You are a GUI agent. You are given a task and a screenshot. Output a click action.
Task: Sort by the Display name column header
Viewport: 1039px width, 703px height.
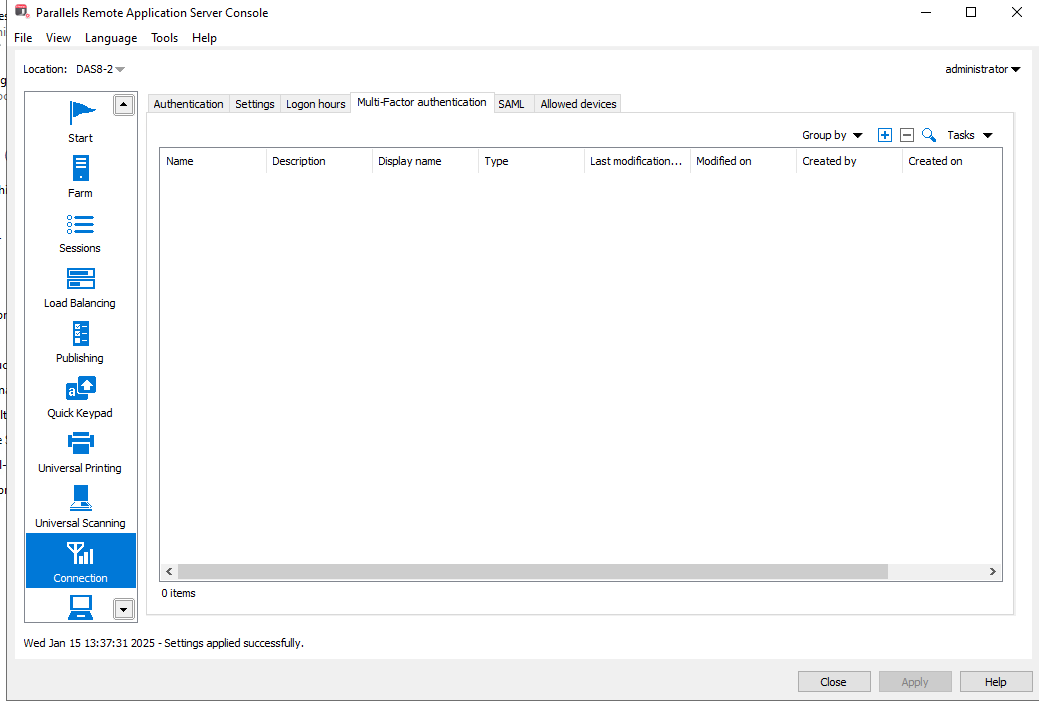point(425,161)
